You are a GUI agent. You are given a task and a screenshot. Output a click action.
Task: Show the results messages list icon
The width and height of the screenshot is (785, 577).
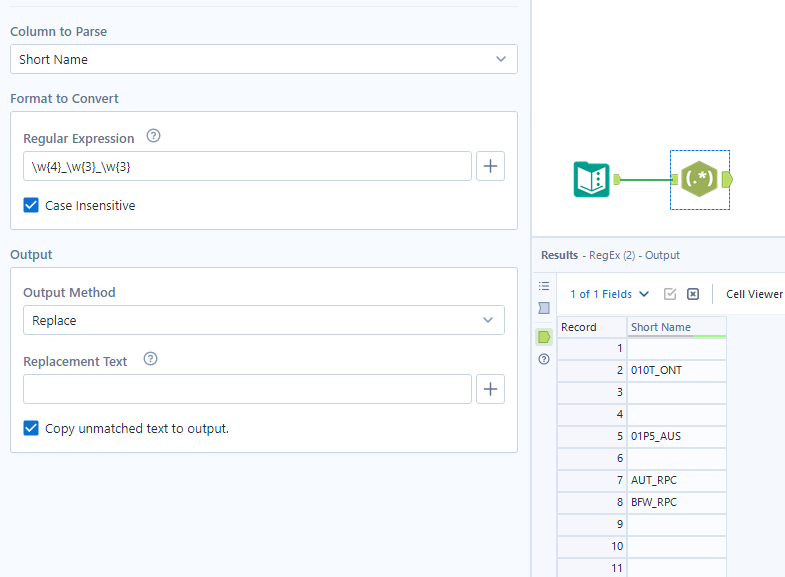tap(544, 286)
